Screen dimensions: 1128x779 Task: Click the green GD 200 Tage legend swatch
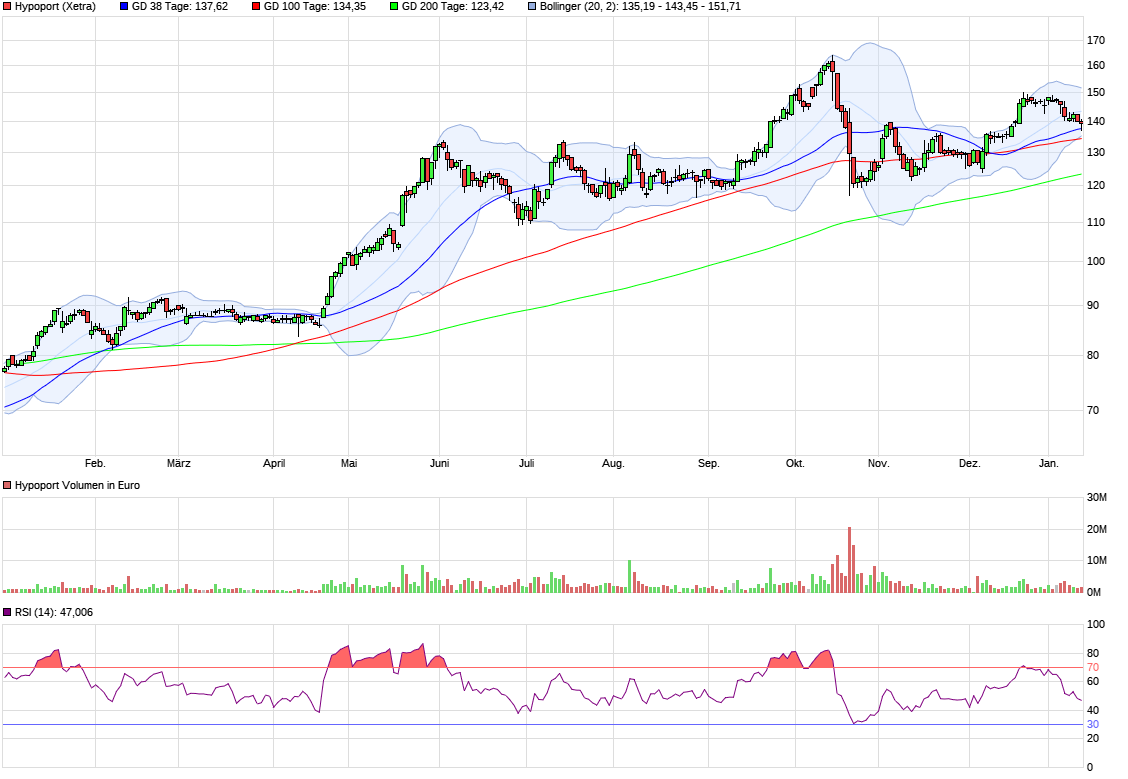(x=394, y=6)
